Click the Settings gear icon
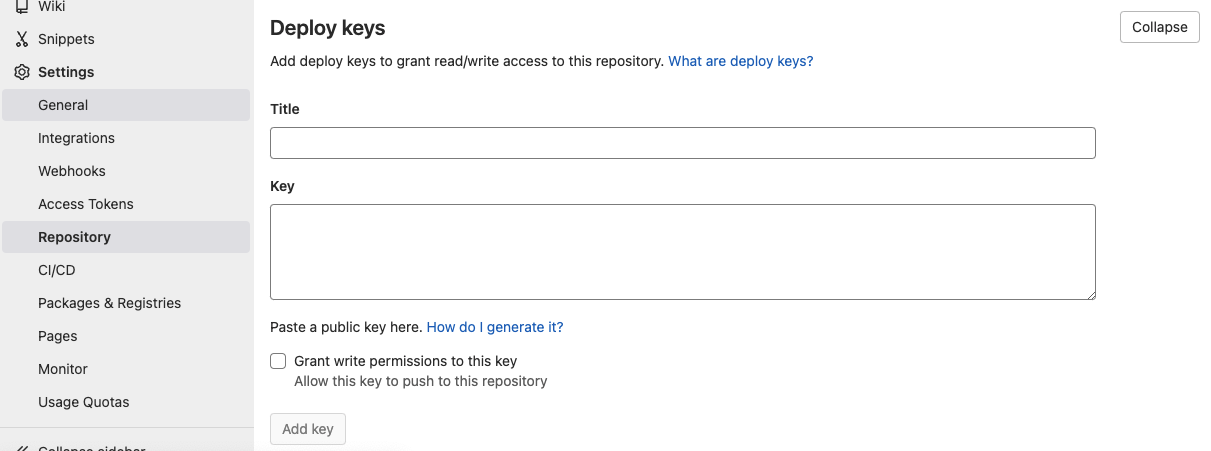1211x451 pixels. click(22, 72)
